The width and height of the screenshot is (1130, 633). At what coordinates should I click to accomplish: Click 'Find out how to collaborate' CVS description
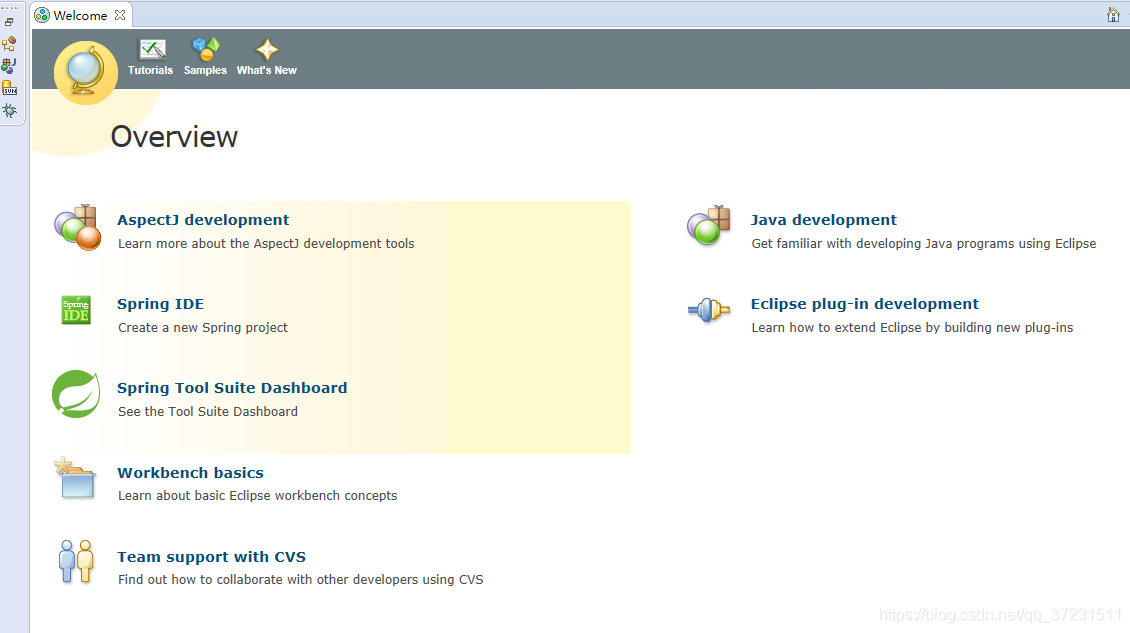pyautogui.click(x=301, y=580)
